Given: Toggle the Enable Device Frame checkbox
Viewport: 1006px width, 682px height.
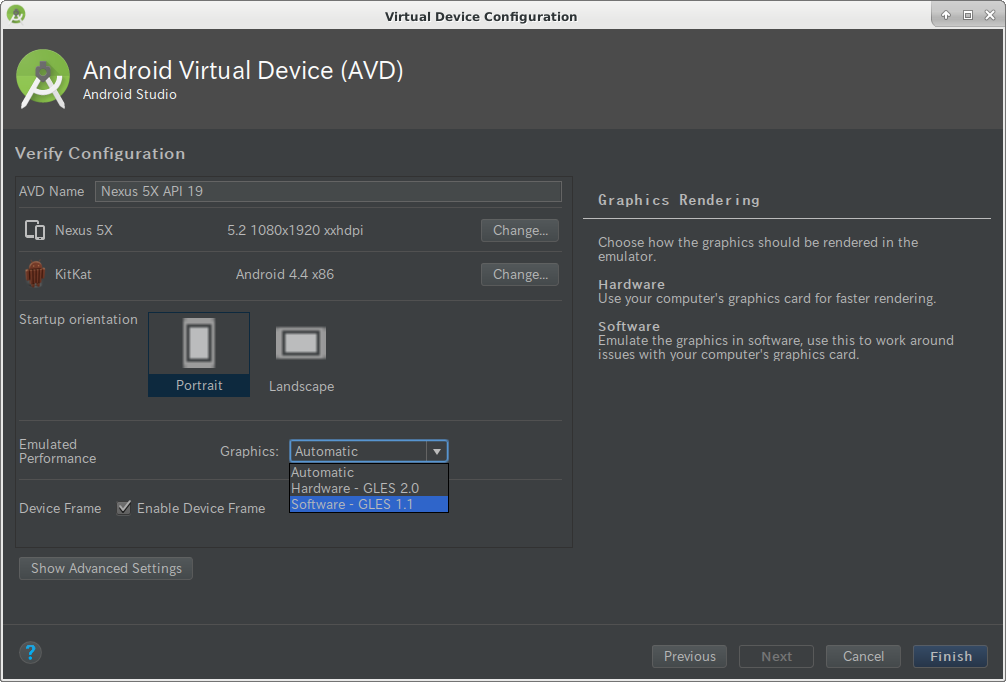Looking at the screenshot, I should coord(124,508).
